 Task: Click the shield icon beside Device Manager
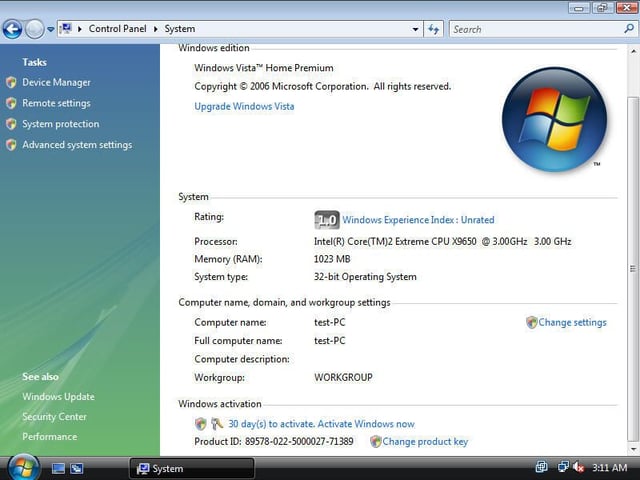tap(11, 82)
